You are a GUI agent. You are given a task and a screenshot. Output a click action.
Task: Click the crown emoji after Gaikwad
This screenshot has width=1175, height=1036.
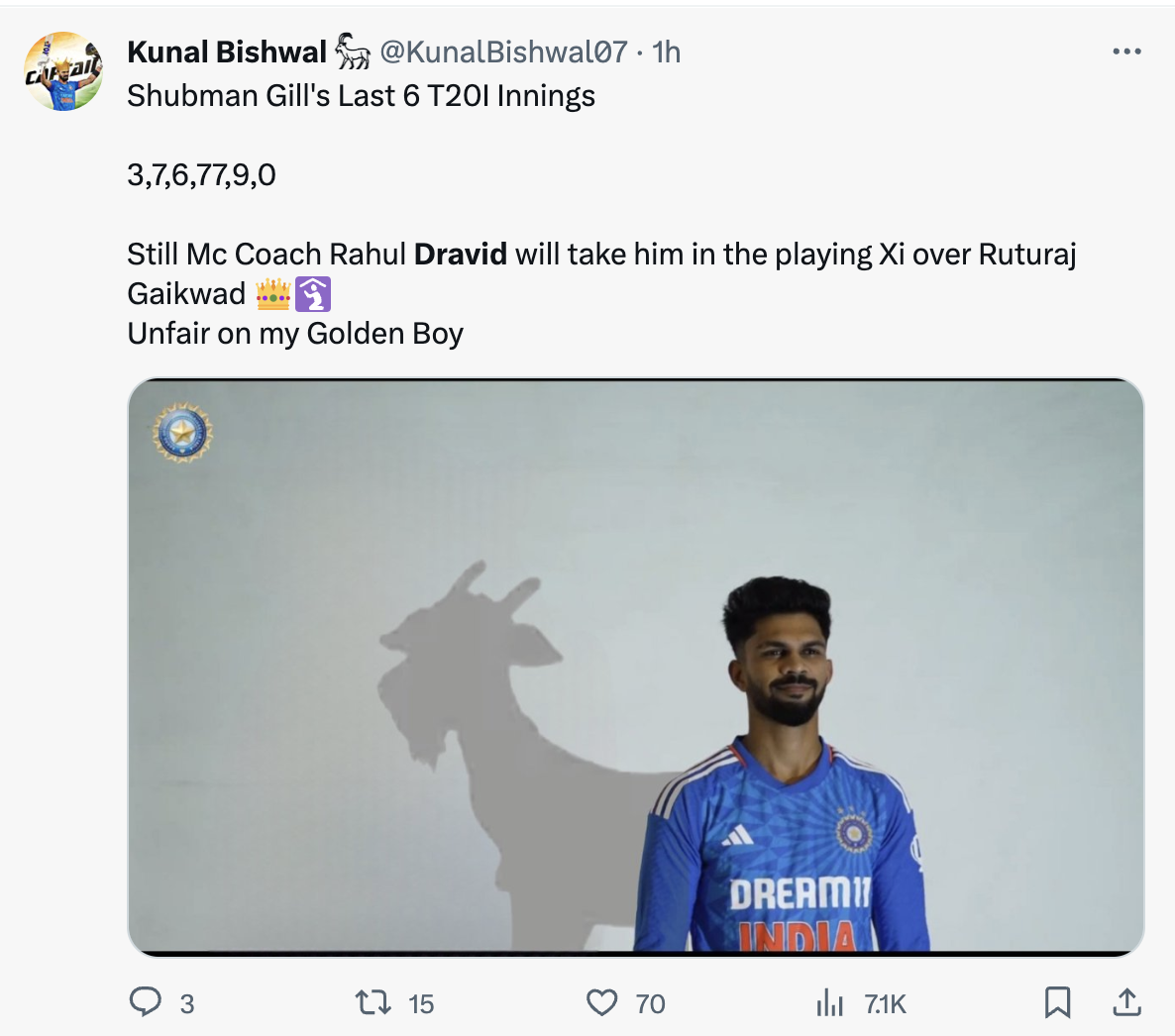click(272, 294)
